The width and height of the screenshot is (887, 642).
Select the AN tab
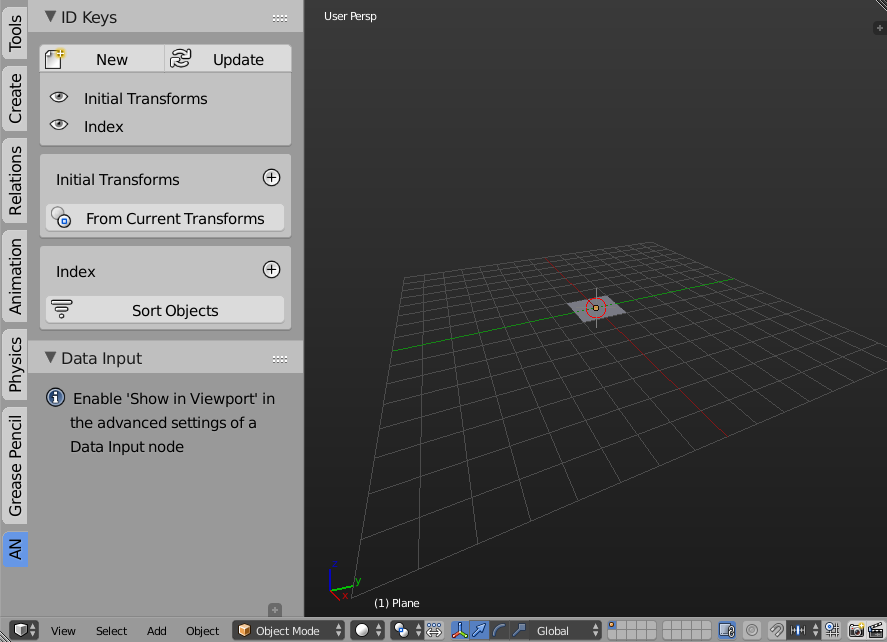point(15,549)
